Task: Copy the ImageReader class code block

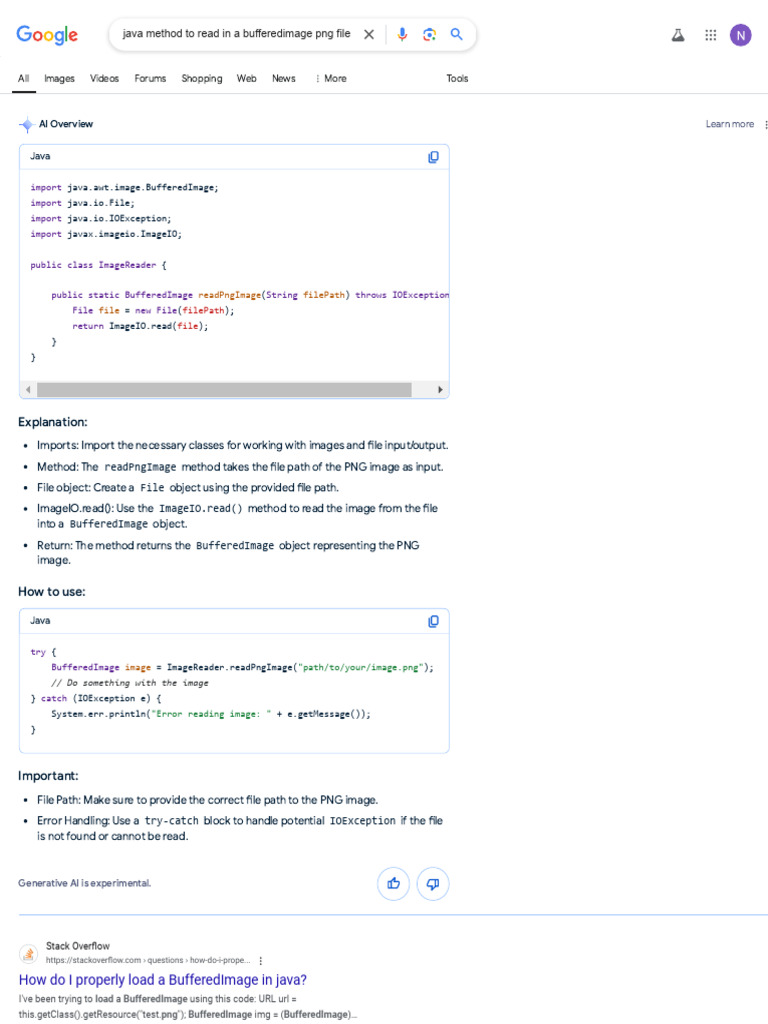Action: [433, 157]
